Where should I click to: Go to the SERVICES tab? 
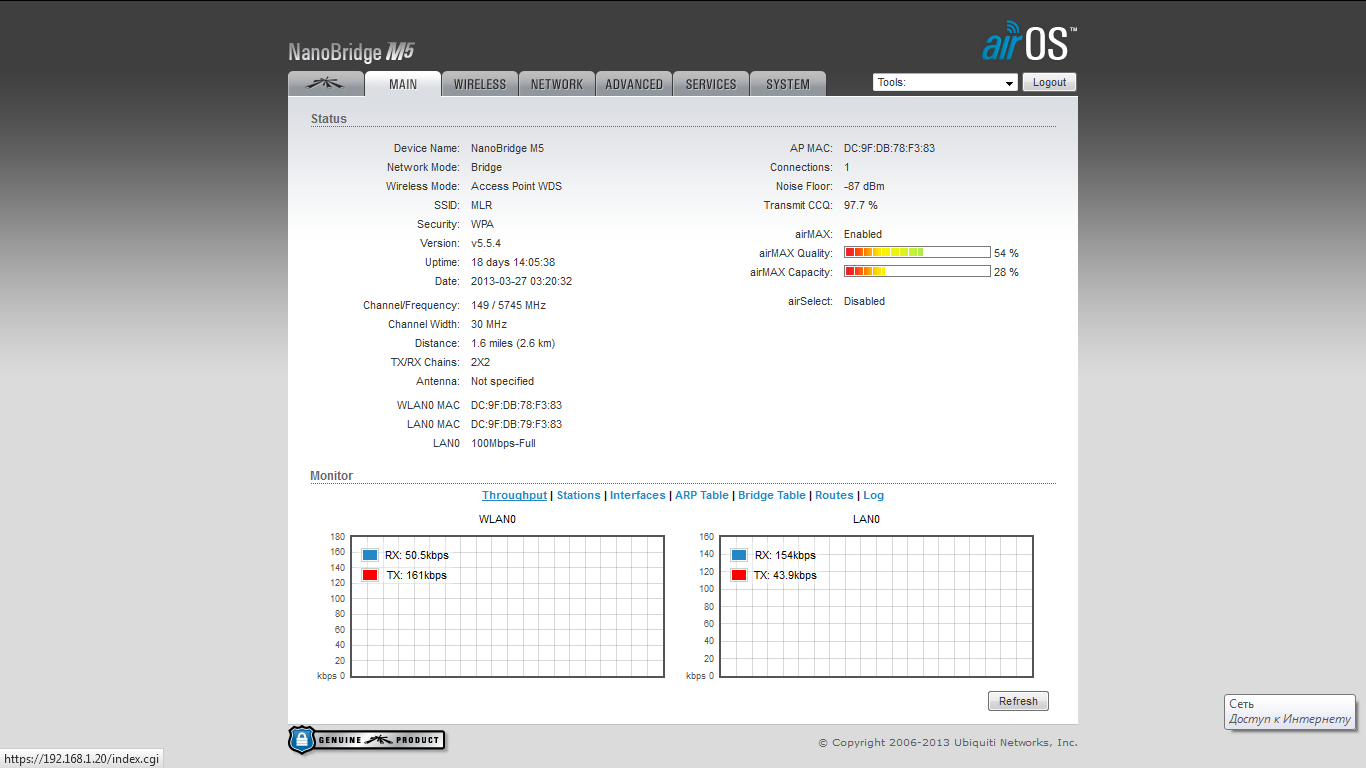pos(711,84)
